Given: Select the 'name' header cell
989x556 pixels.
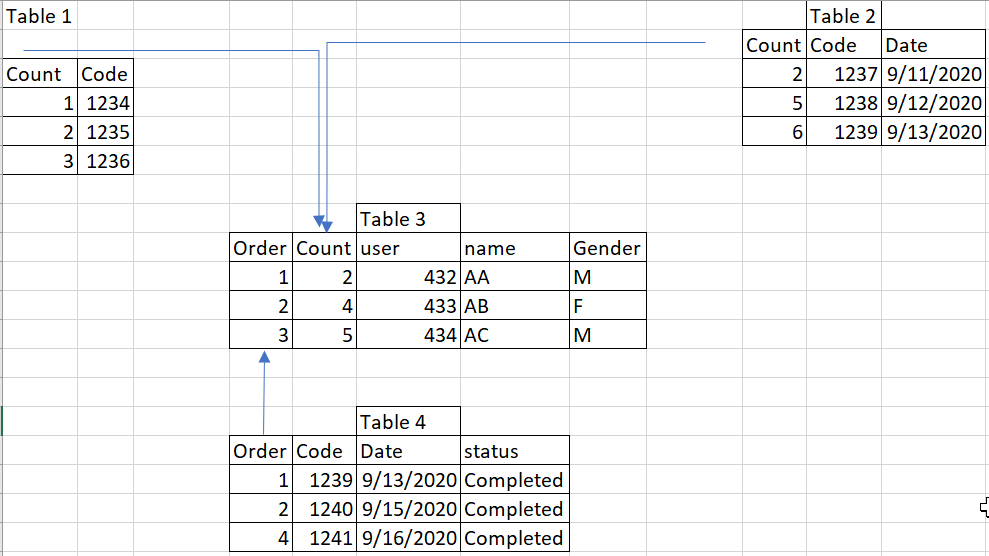Looking at the screenshot, I should [x=515, y=248].
